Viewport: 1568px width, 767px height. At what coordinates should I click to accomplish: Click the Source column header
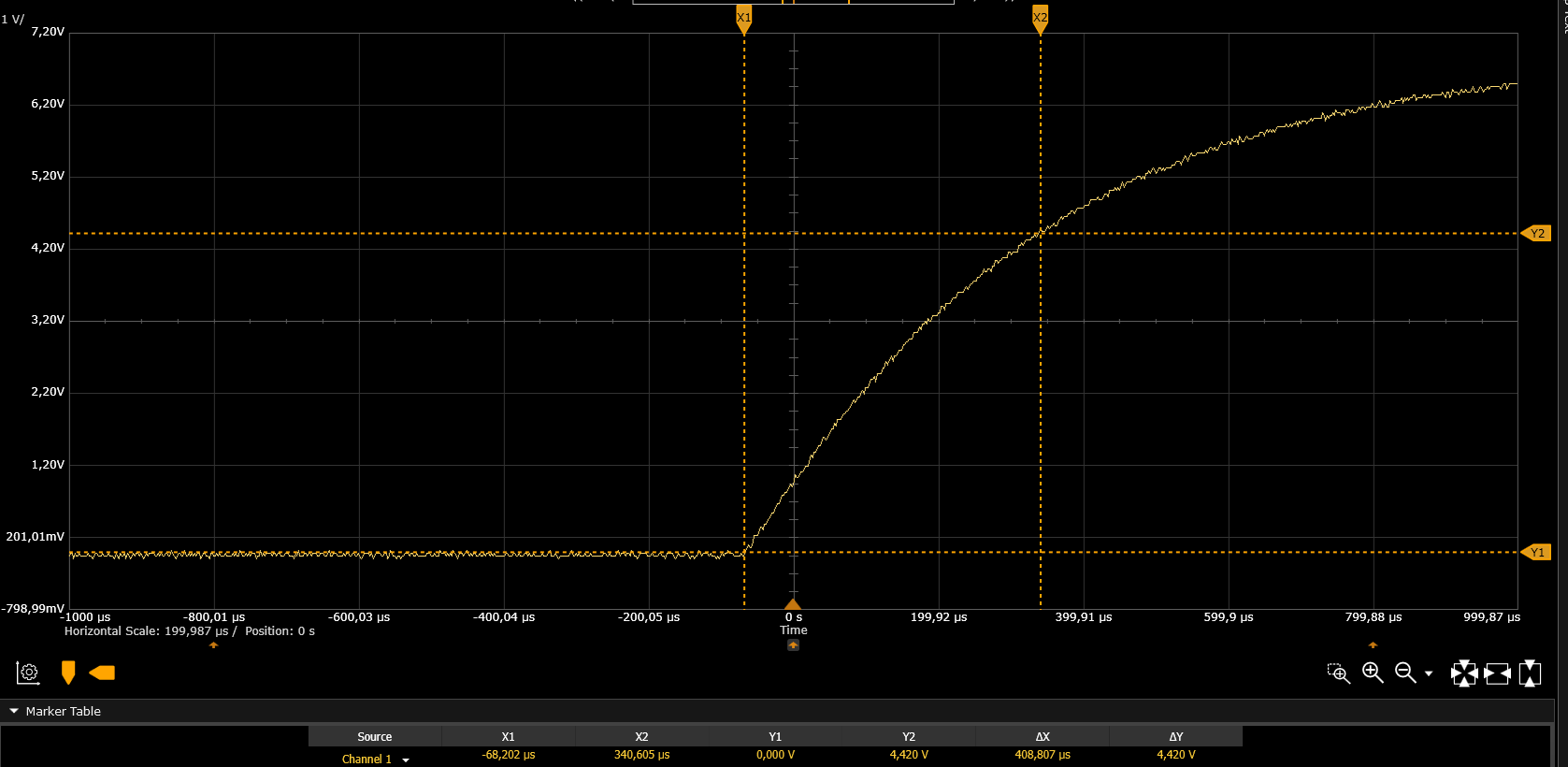375,737
